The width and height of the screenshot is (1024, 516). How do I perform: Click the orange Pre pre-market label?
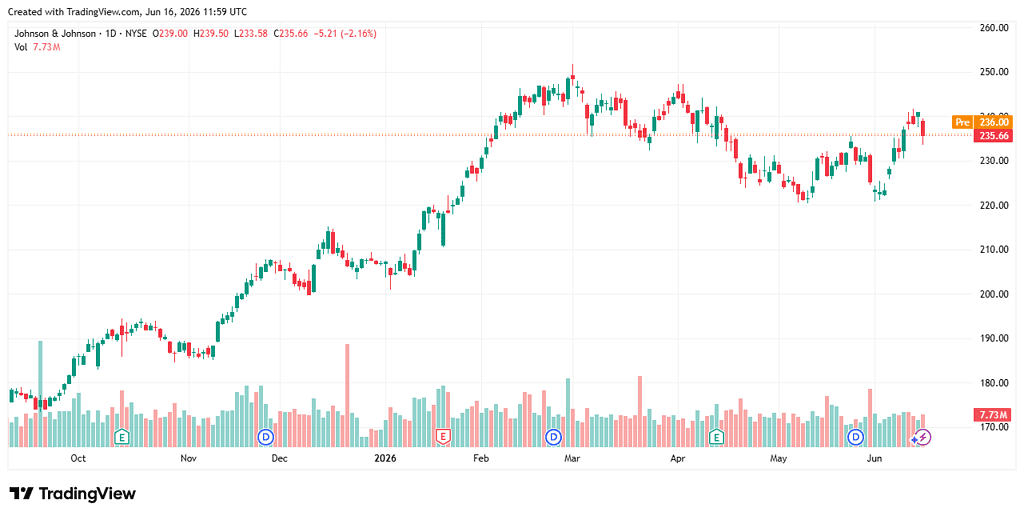(962, 122)
